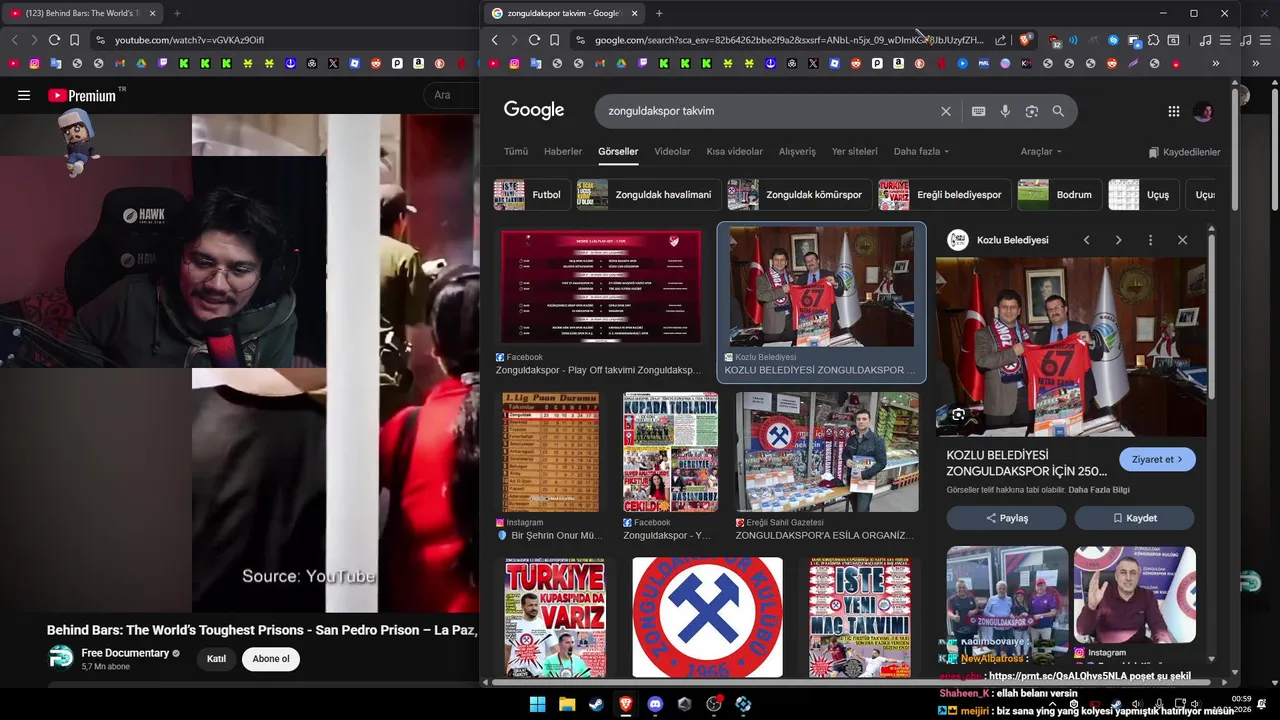Click the YouTube Premium logo
Image resolution: width=1280 pixels, height=720 pixels.
82,96
